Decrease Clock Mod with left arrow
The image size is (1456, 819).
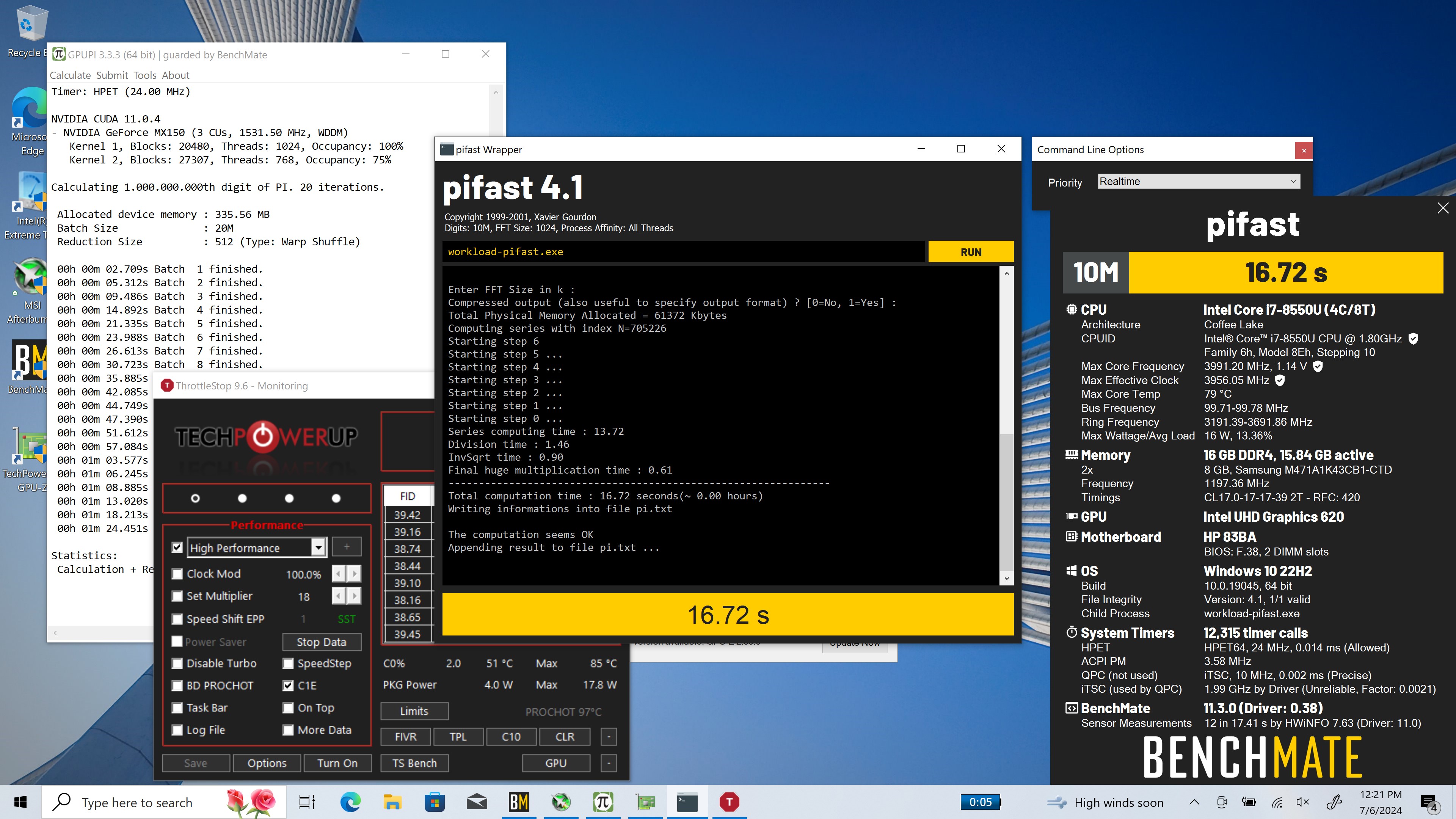pyautogui.click(x=338, y=574)
